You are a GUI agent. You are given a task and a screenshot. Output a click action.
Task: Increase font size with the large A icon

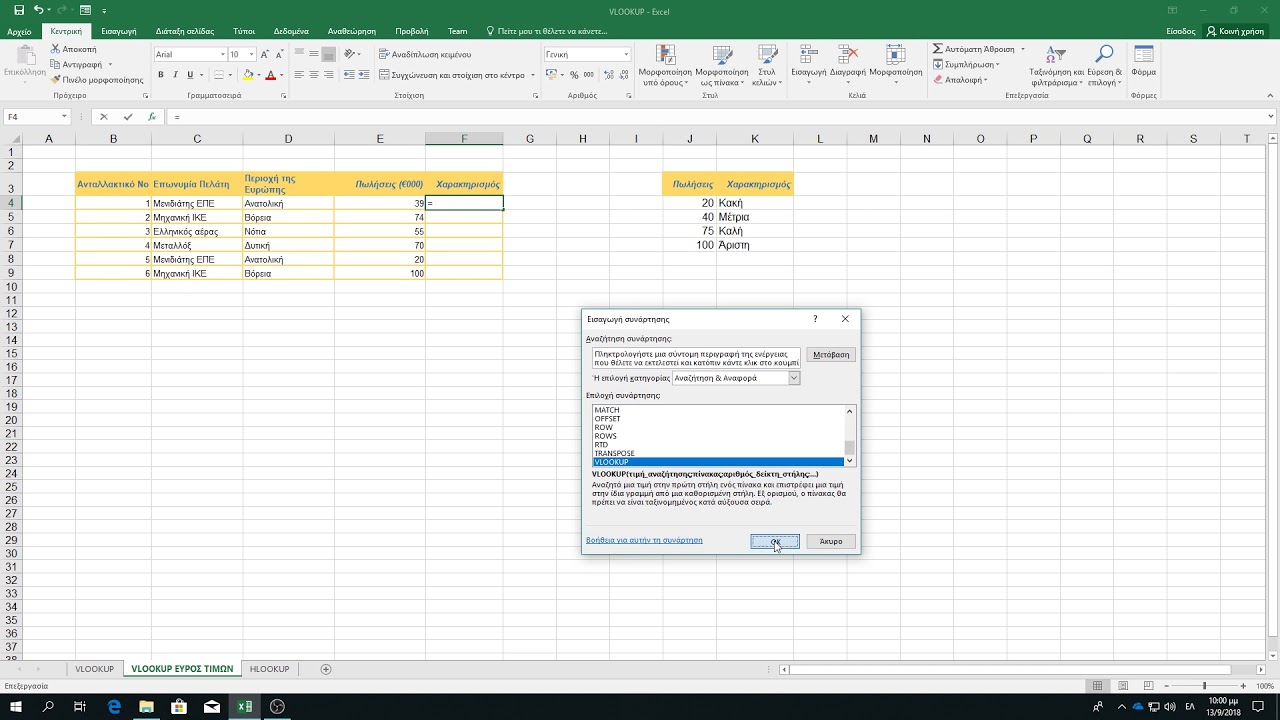coord(267,55)
